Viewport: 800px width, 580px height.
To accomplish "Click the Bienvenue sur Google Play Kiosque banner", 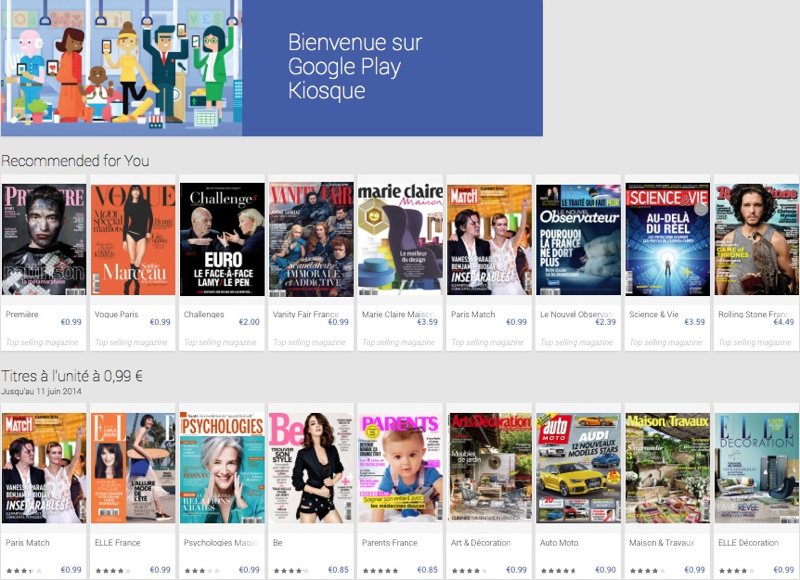I will tap(271, 68).
